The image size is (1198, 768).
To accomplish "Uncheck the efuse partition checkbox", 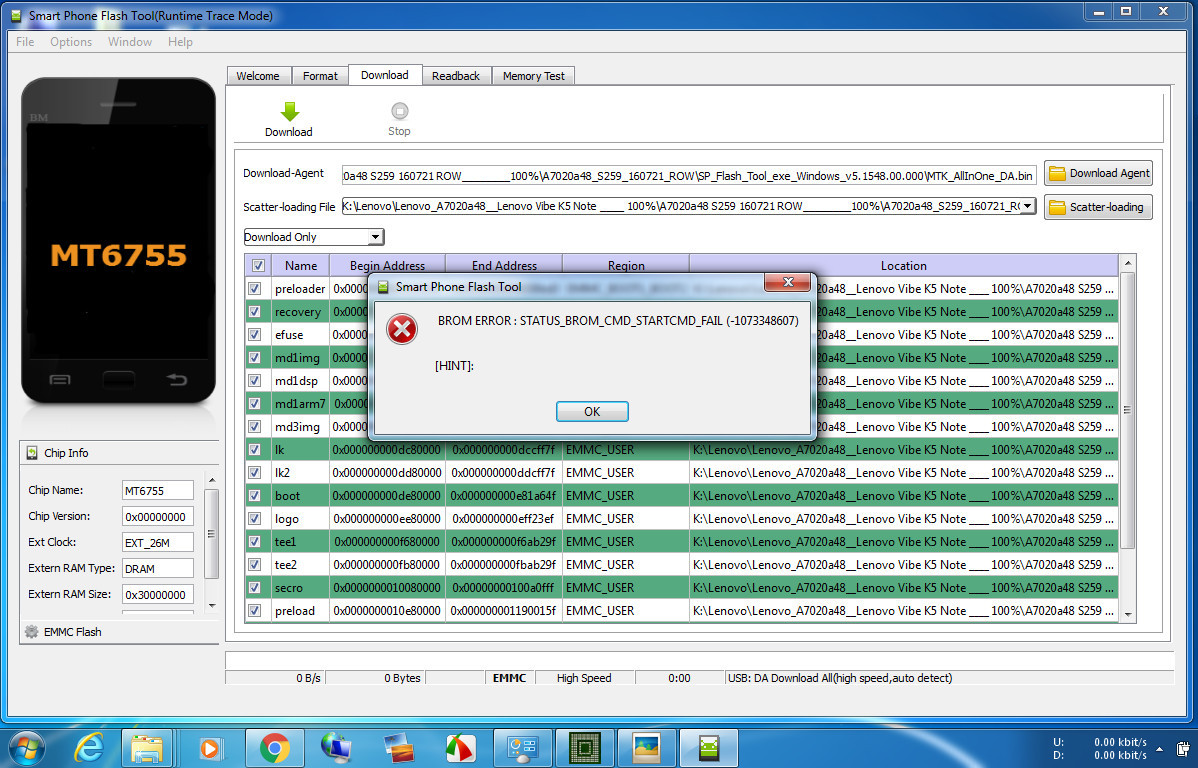I will (254, 335).
